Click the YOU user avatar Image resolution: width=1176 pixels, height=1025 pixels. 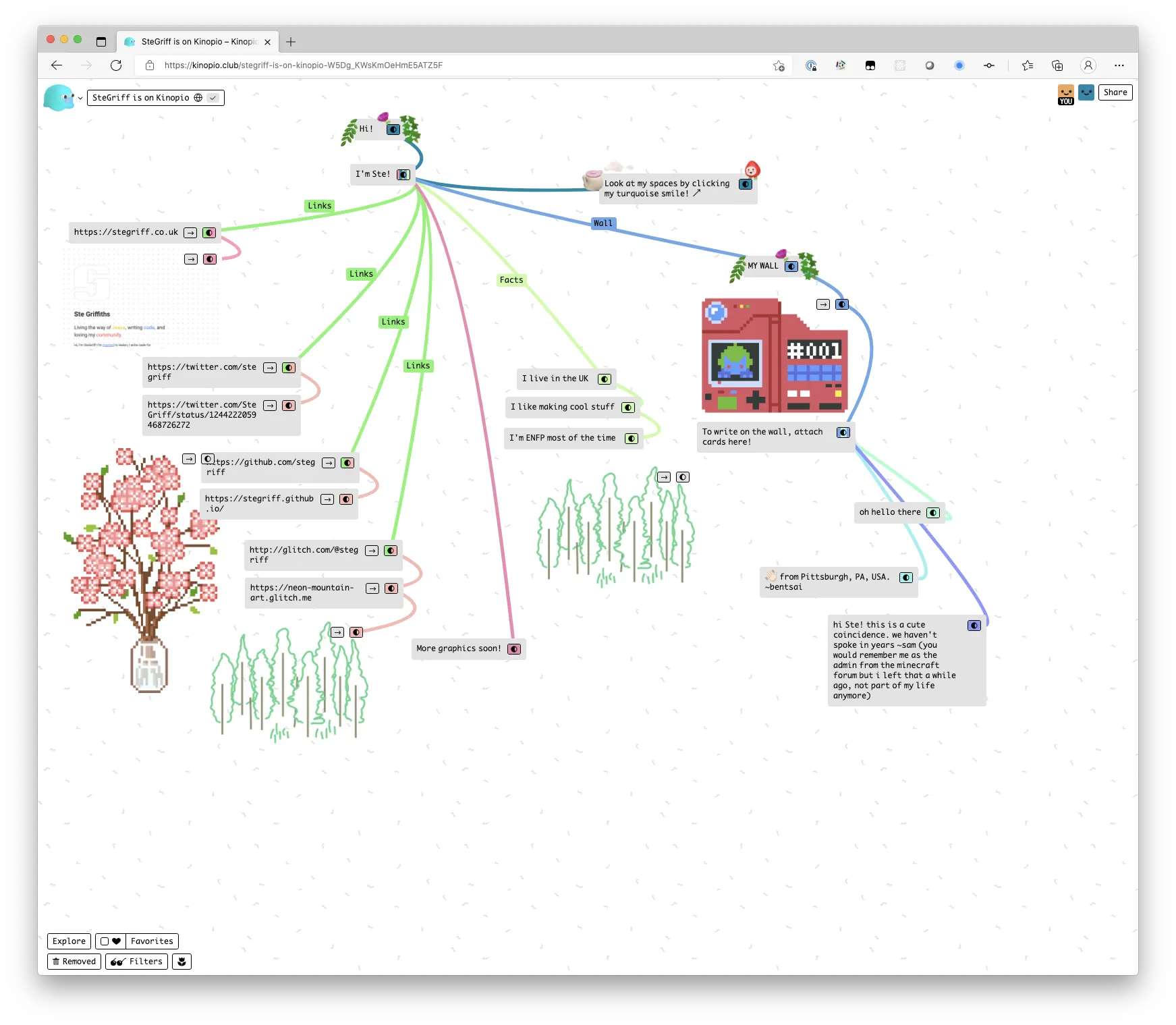click(1065, 94)
